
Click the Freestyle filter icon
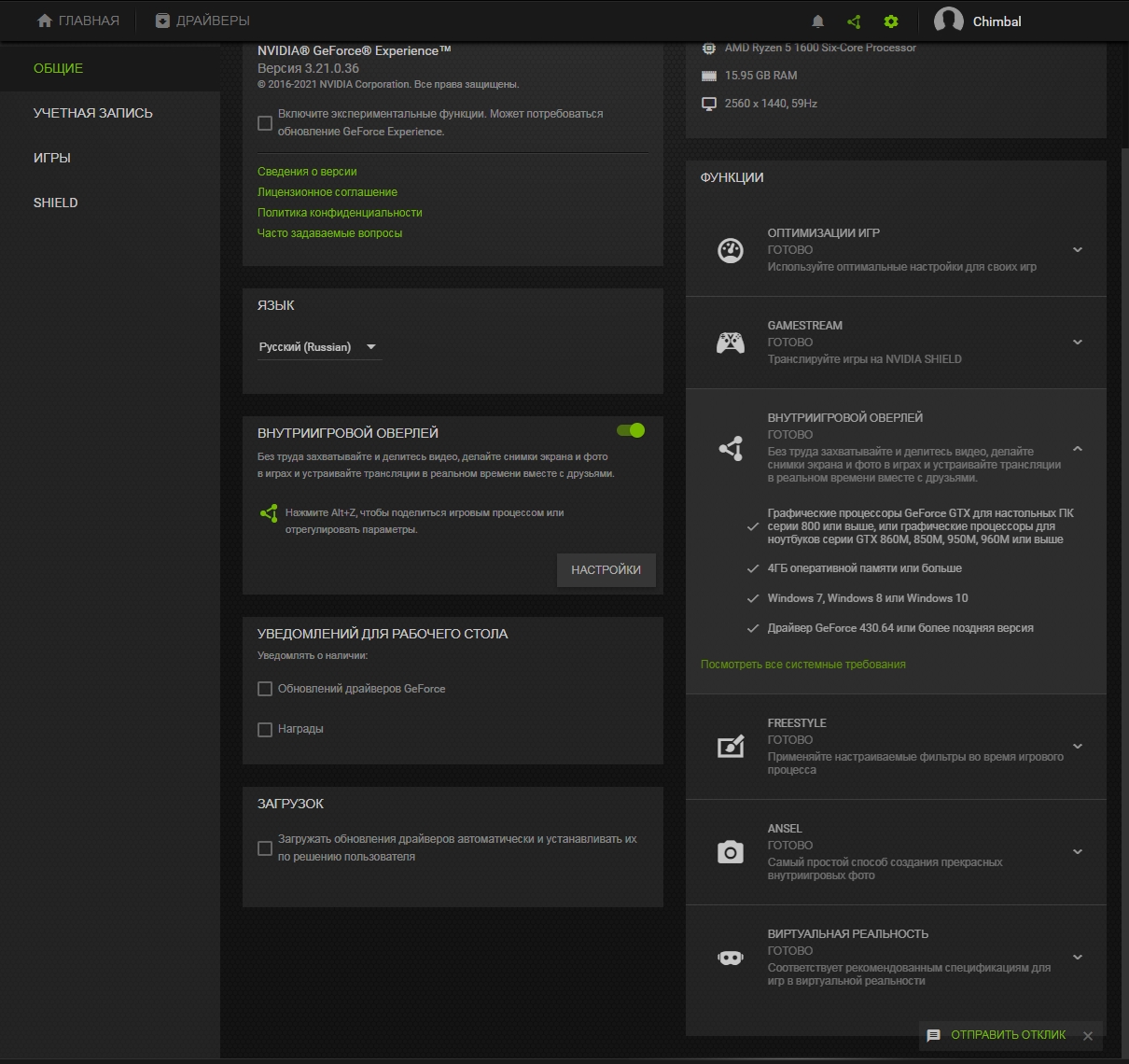click(x=730, y=746)
